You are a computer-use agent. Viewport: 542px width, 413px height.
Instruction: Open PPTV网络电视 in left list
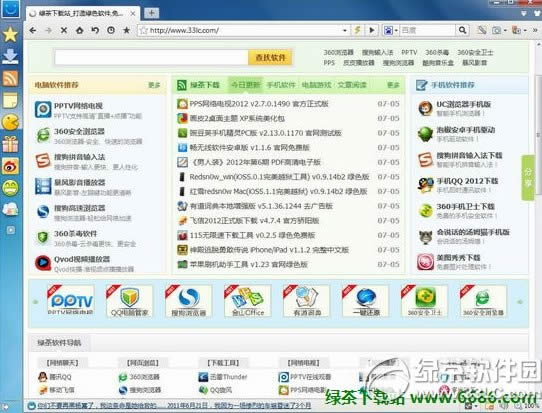point(78,106)
